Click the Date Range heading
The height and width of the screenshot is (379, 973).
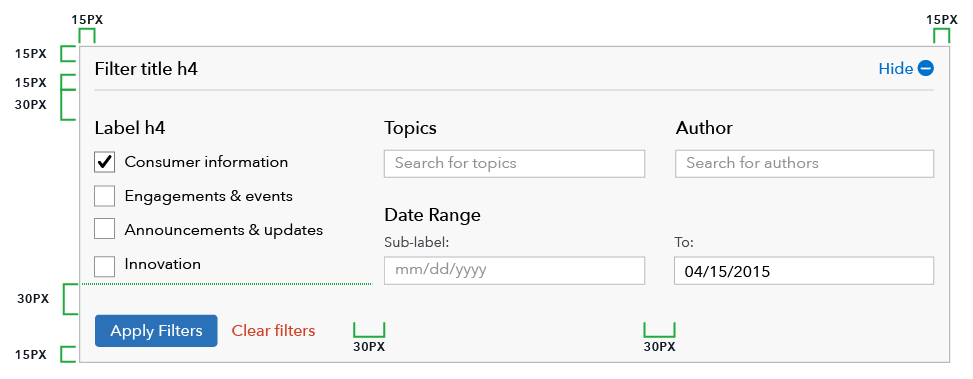[433, 215]
